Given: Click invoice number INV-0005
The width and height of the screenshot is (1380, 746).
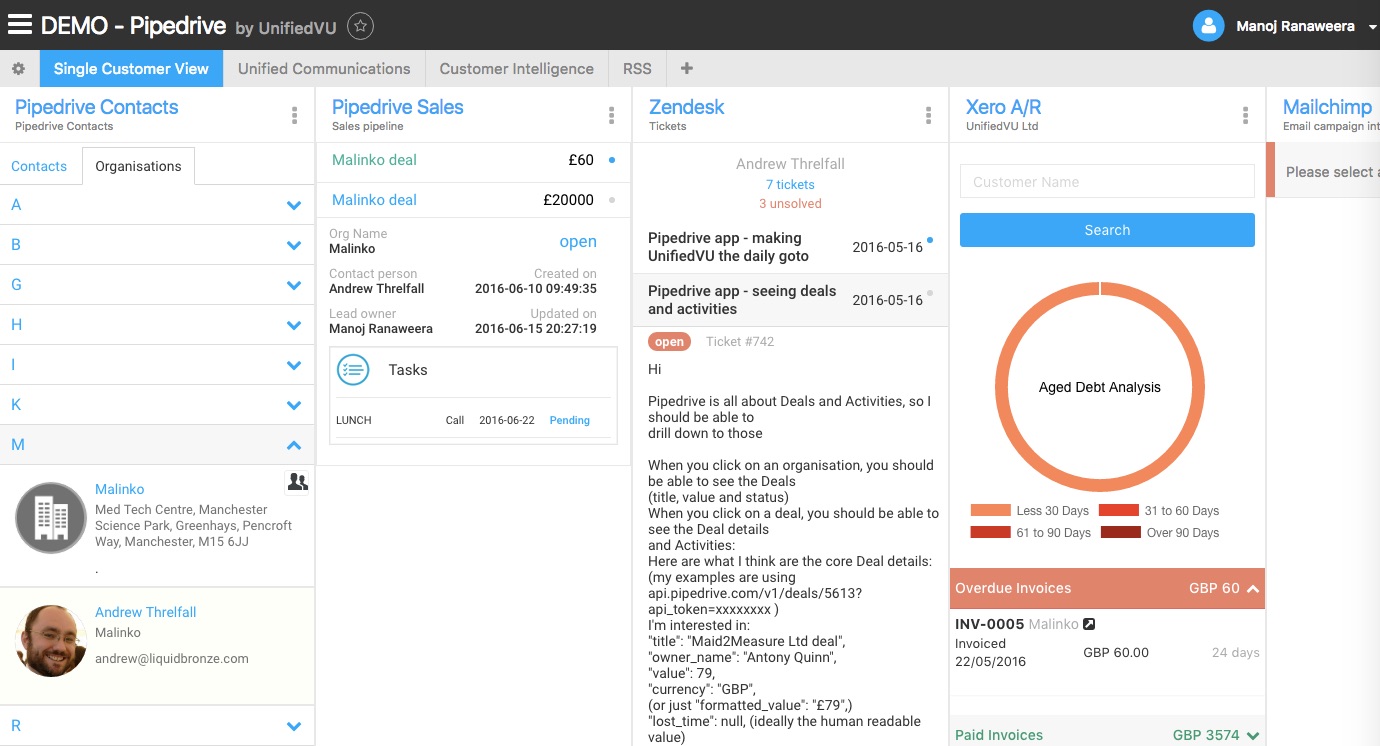Looking at the screenshot, I should pos(989,624).
